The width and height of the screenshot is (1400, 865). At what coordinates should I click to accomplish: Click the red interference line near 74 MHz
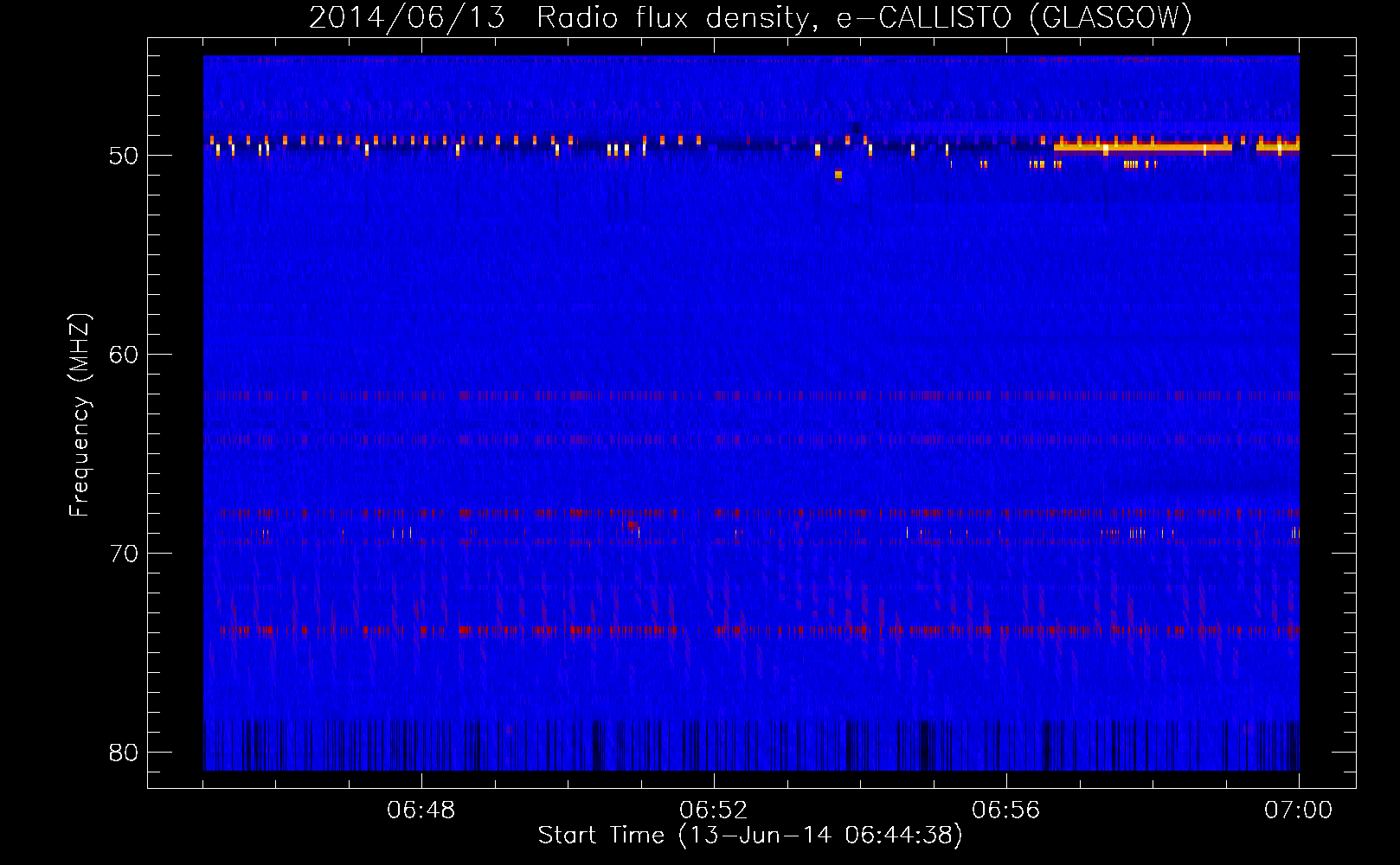pos(760,631)
